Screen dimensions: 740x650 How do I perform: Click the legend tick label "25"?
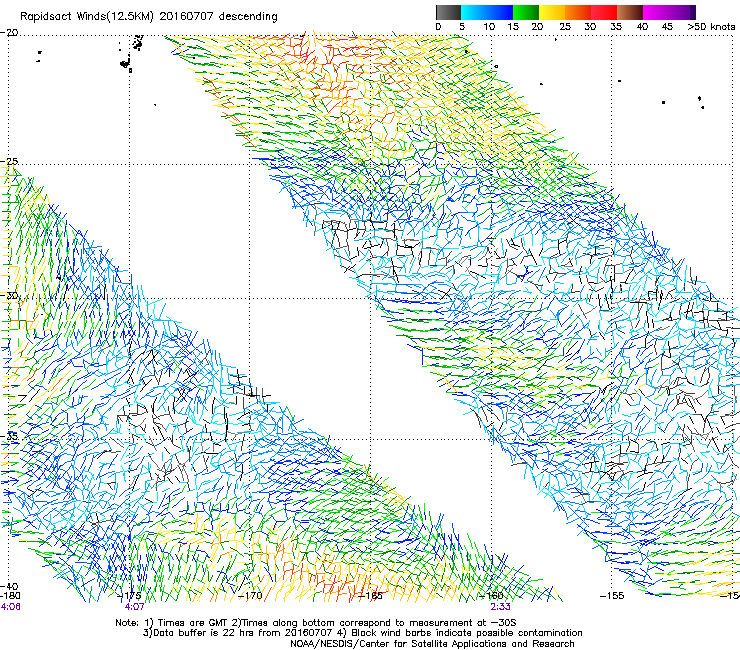[565, 27]
